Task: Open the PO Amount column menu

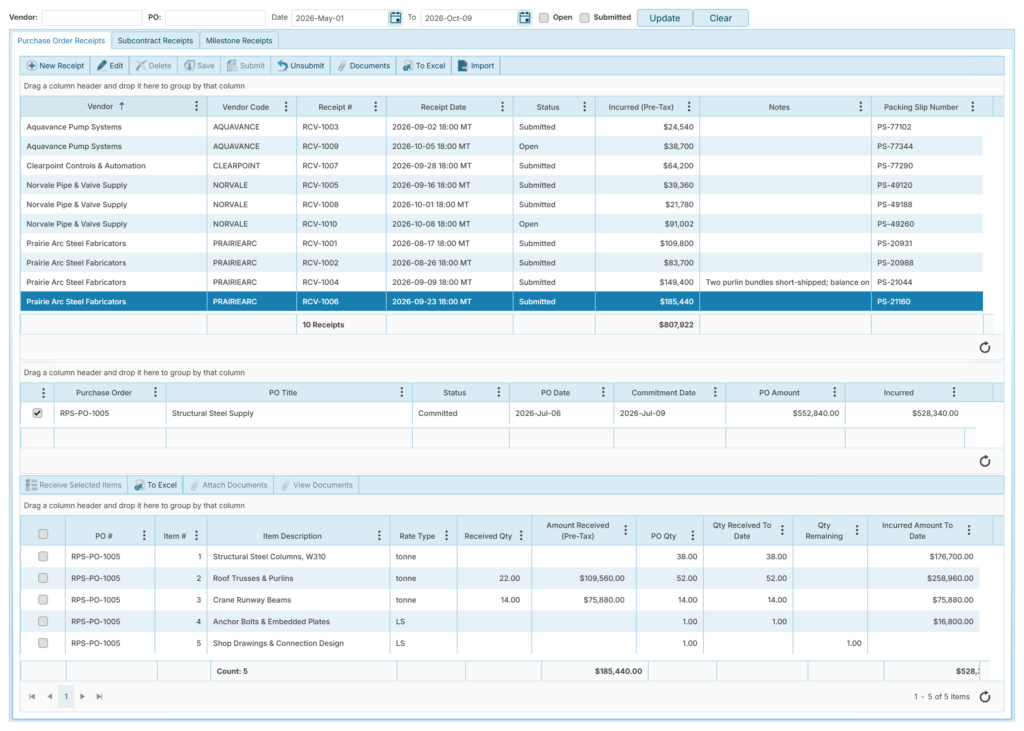Action: 835,392
